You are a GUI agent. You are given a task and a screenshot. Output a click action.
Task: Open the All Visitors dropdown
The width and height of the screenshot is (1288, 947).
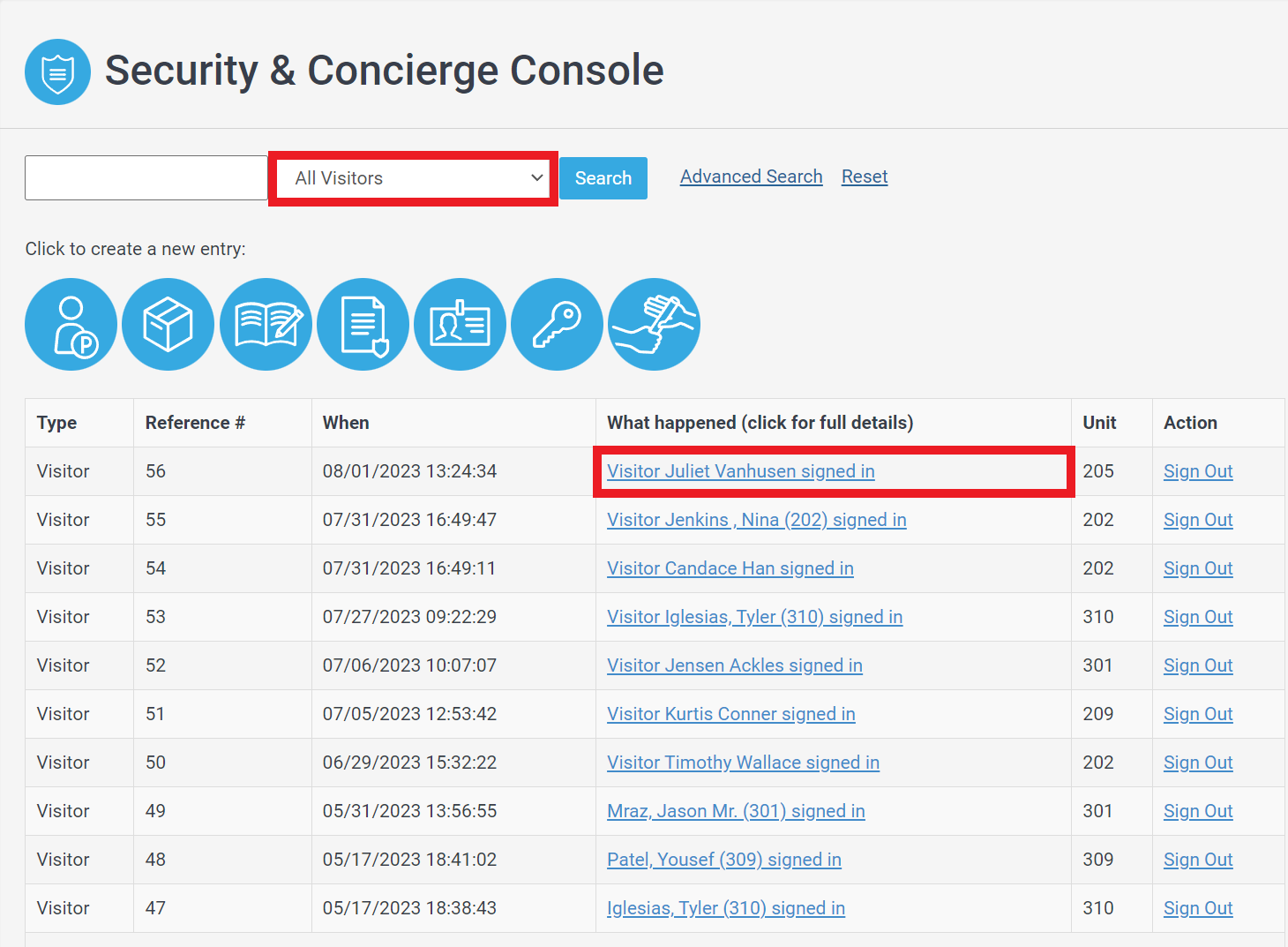pyautogui.click(x=413, y=178)
